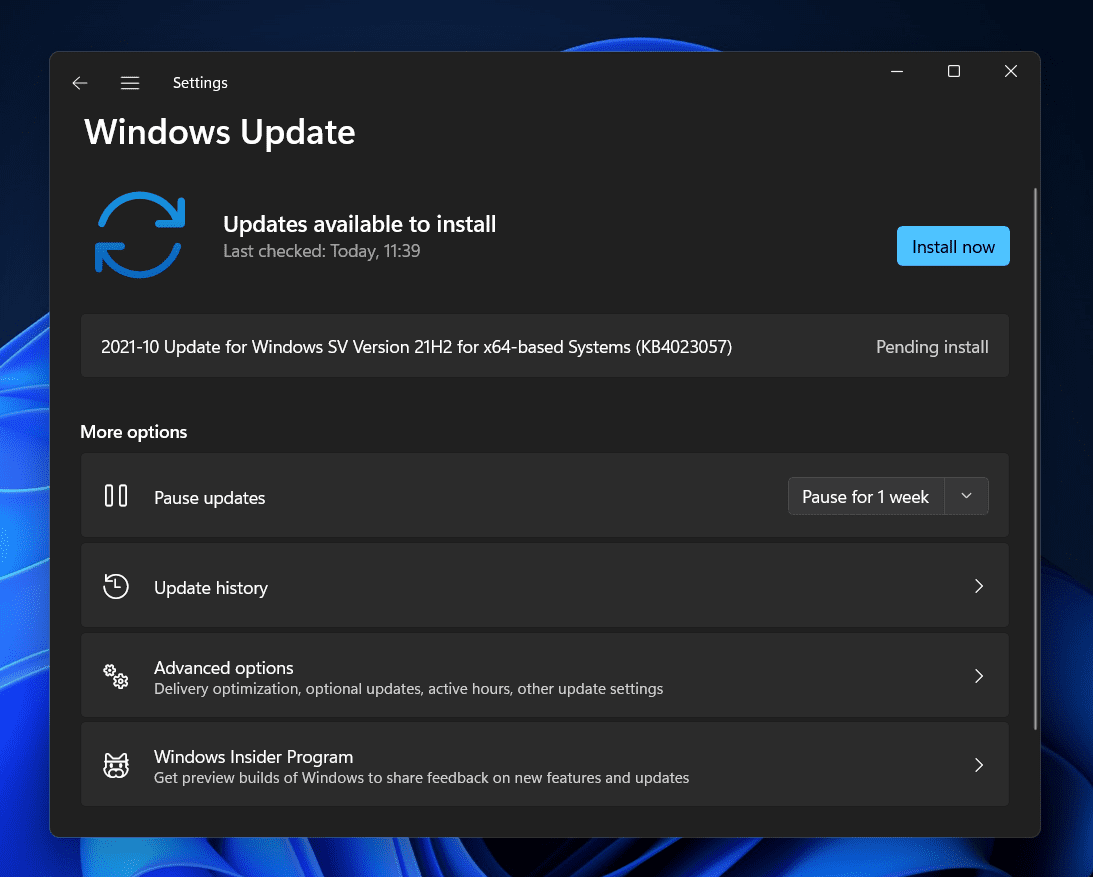Open the hamburger navigation menu

[130, 83]
